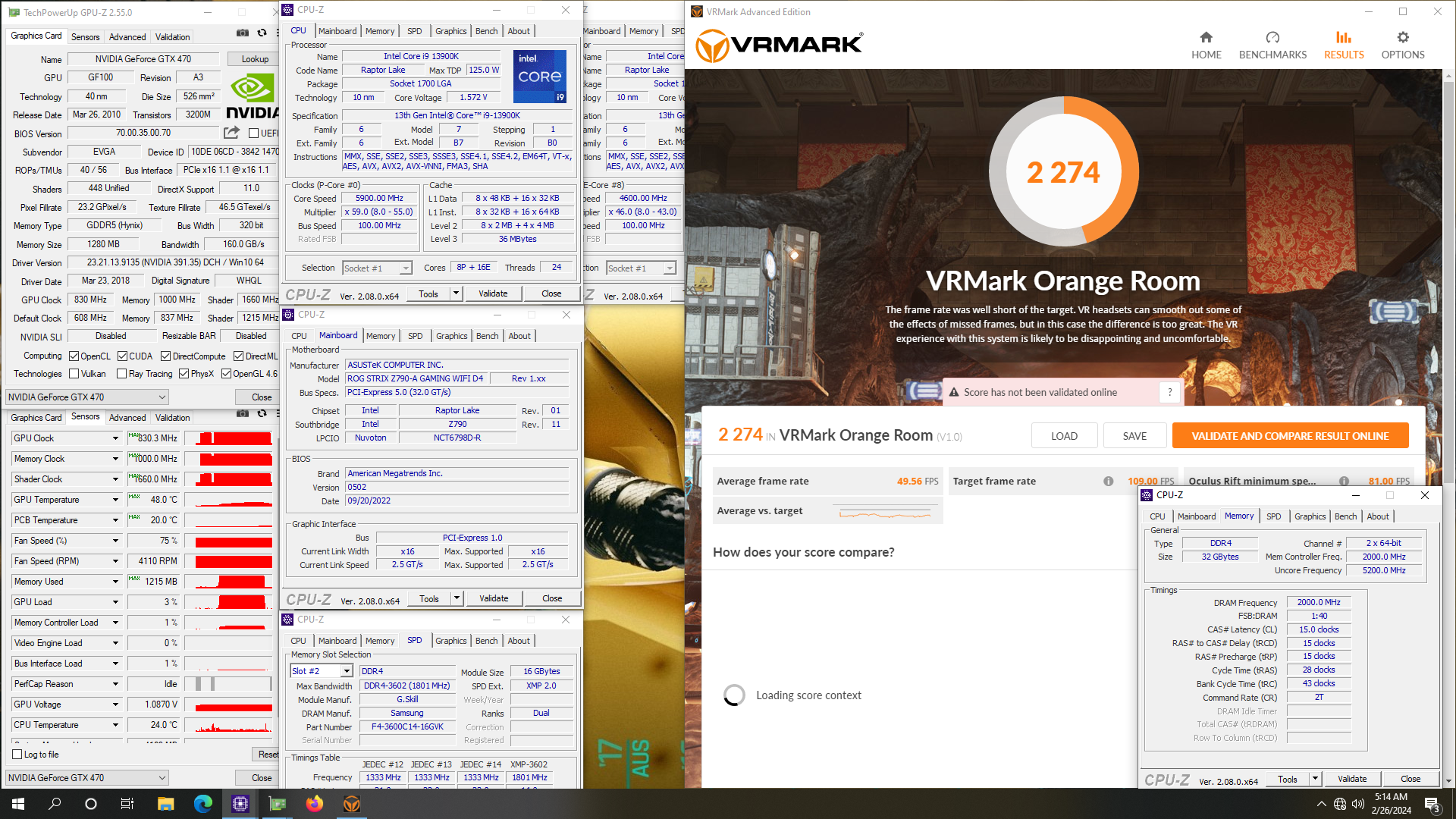
Task: Click Reset button in GPU-Z sensors
Action: coord(265,755)
